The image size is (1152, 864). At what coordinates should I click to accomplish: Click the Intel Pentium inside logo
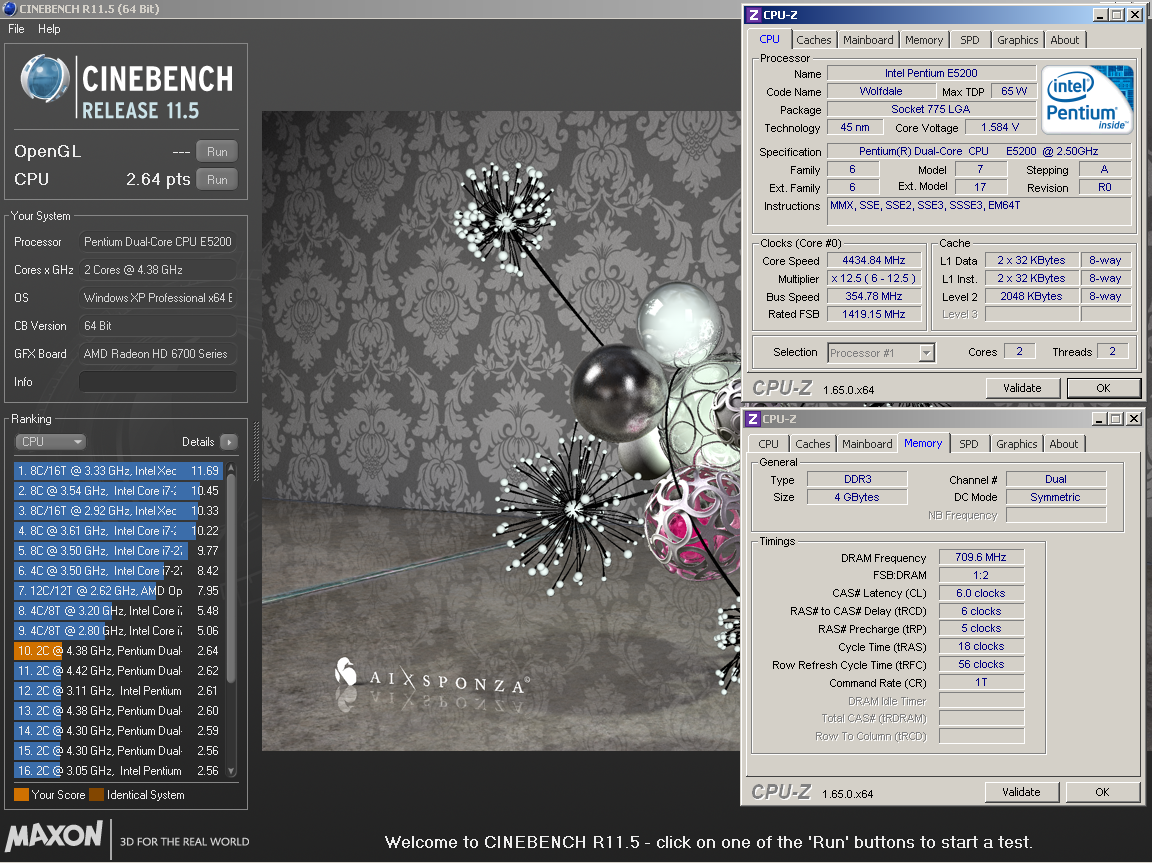[x=1087, y=99]
